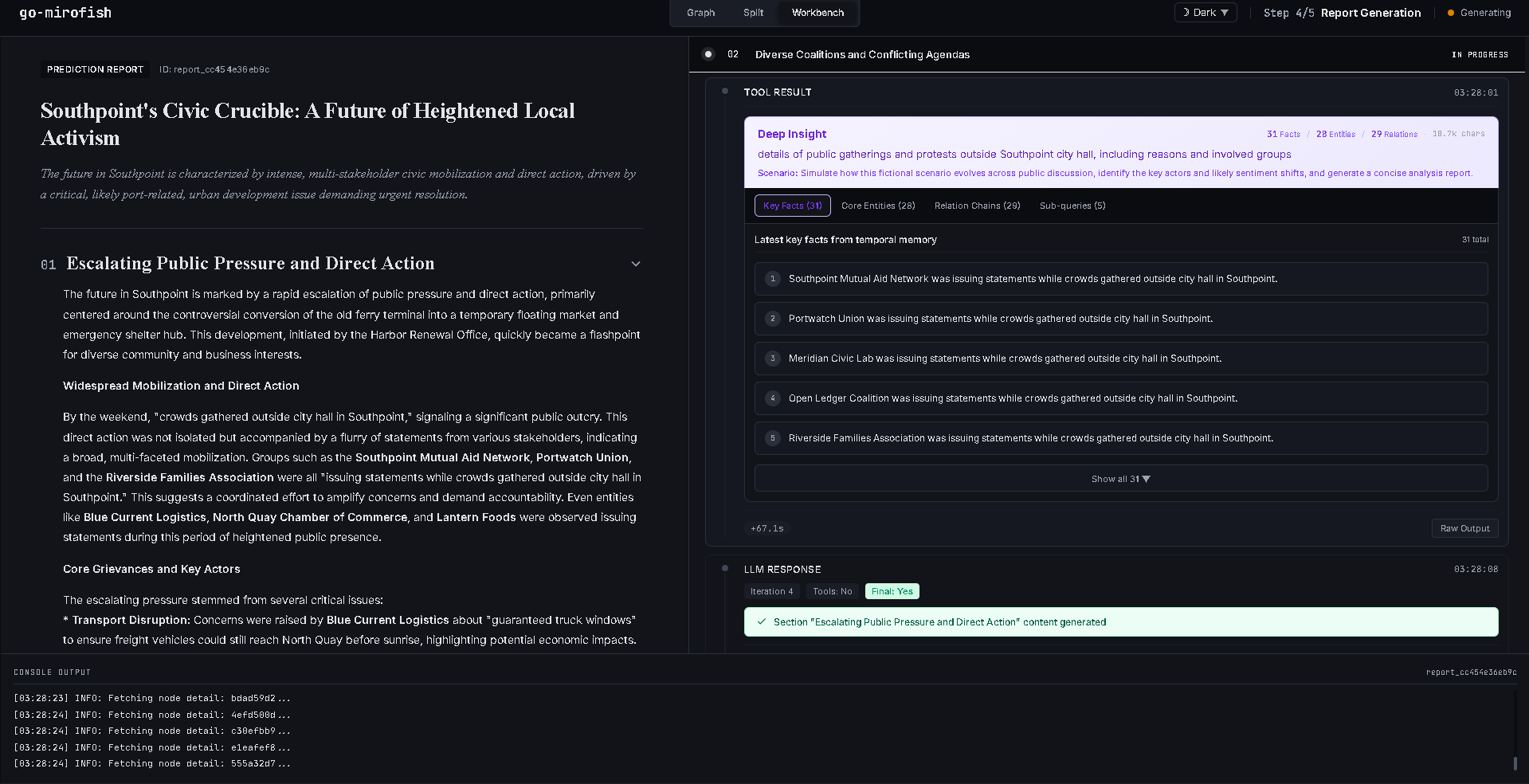This screenshot has width=1529, height=784.
Task: Click the Riverside Families Association fact row
Action: click(1121, 438)
